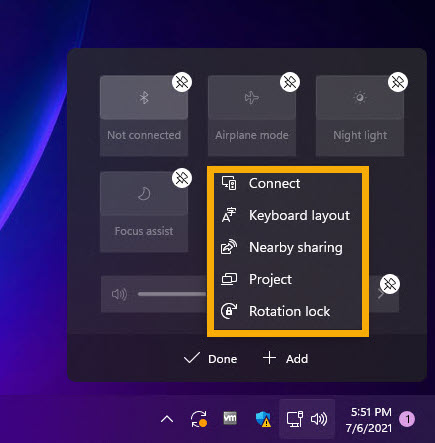
Task: Show hidden icons in system tray
Action: pos(167,419)
